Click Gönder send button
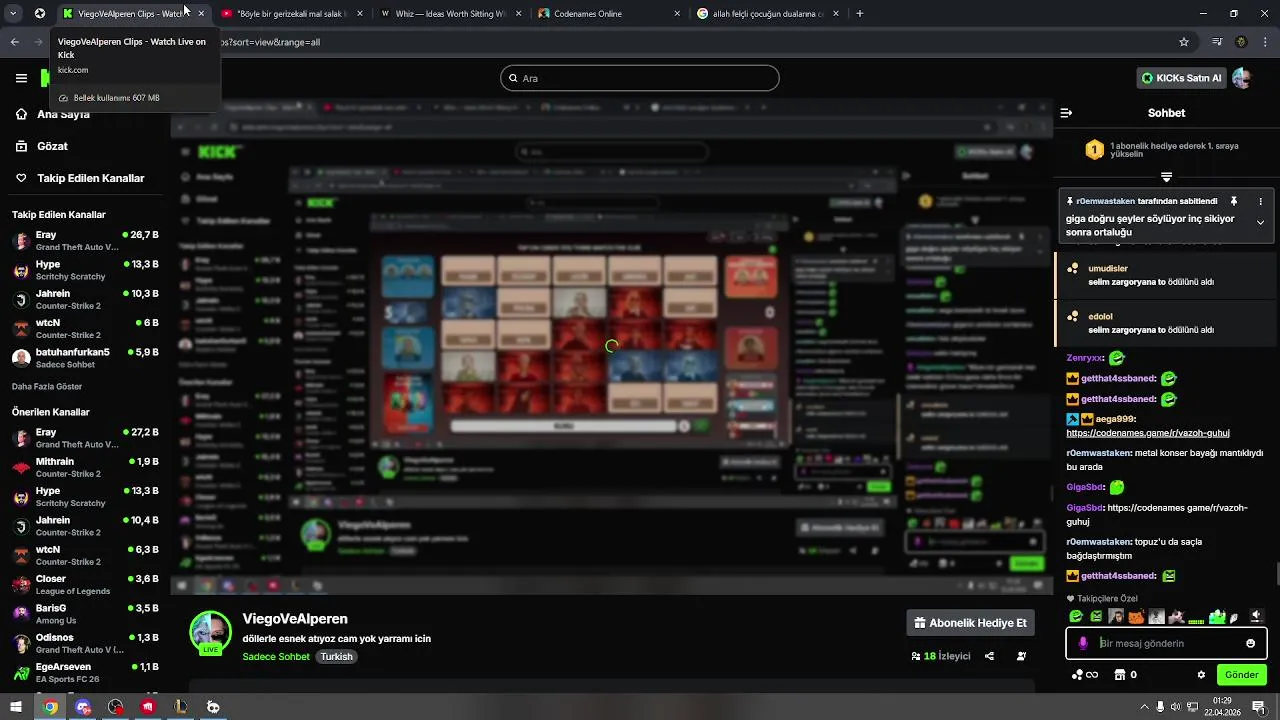This screenshot has width=1280, height=720. click(1242, 675)
